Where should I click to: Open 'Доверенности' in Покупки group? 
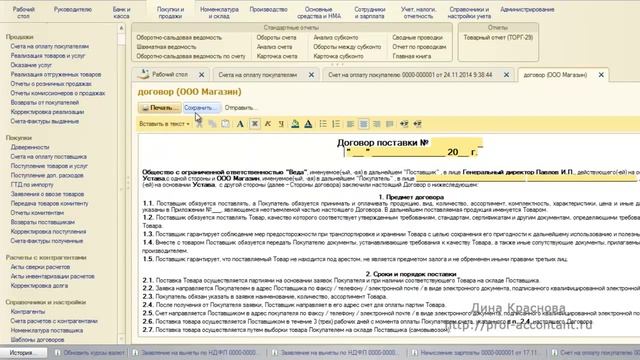click(x=30, y=147)
